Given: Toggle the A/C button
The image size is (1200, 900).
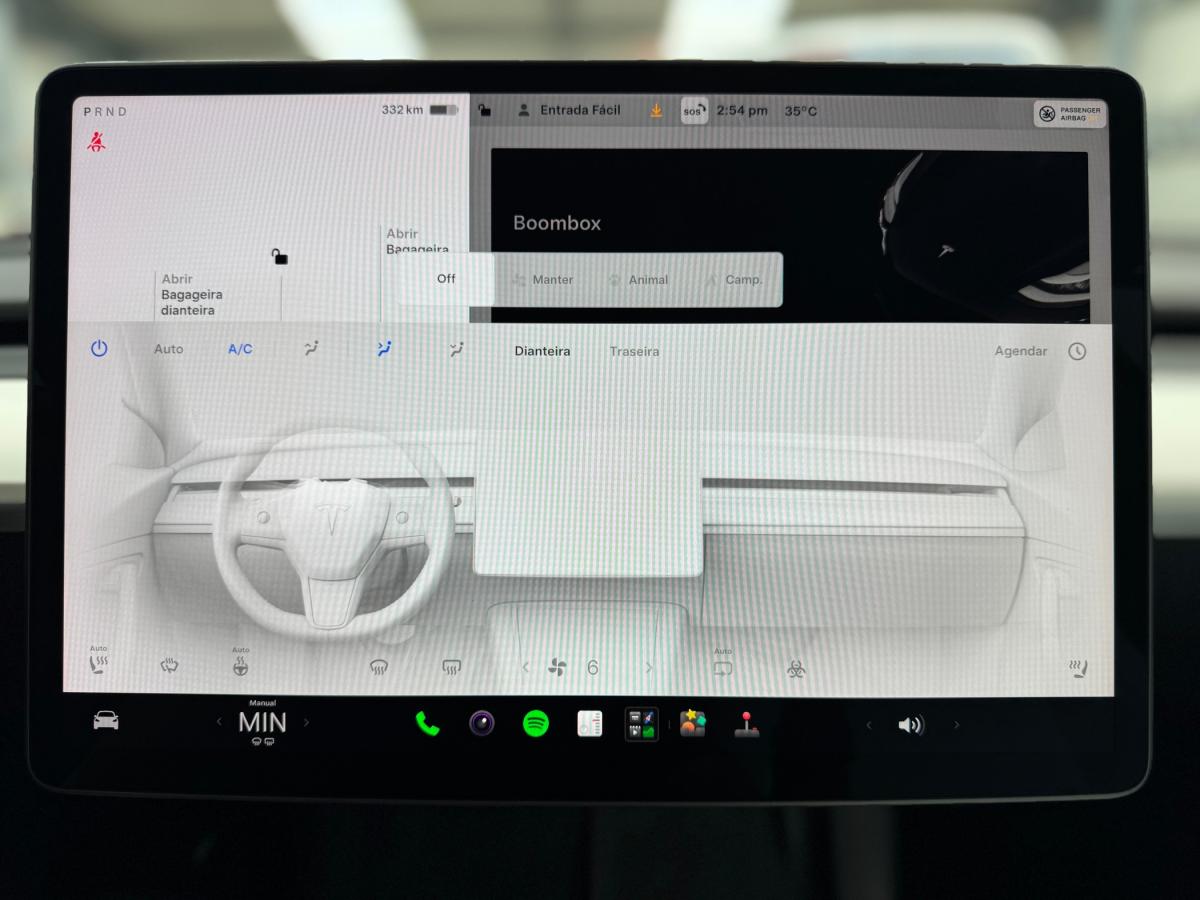Looking at the screenshot, I should coord(240,349).
